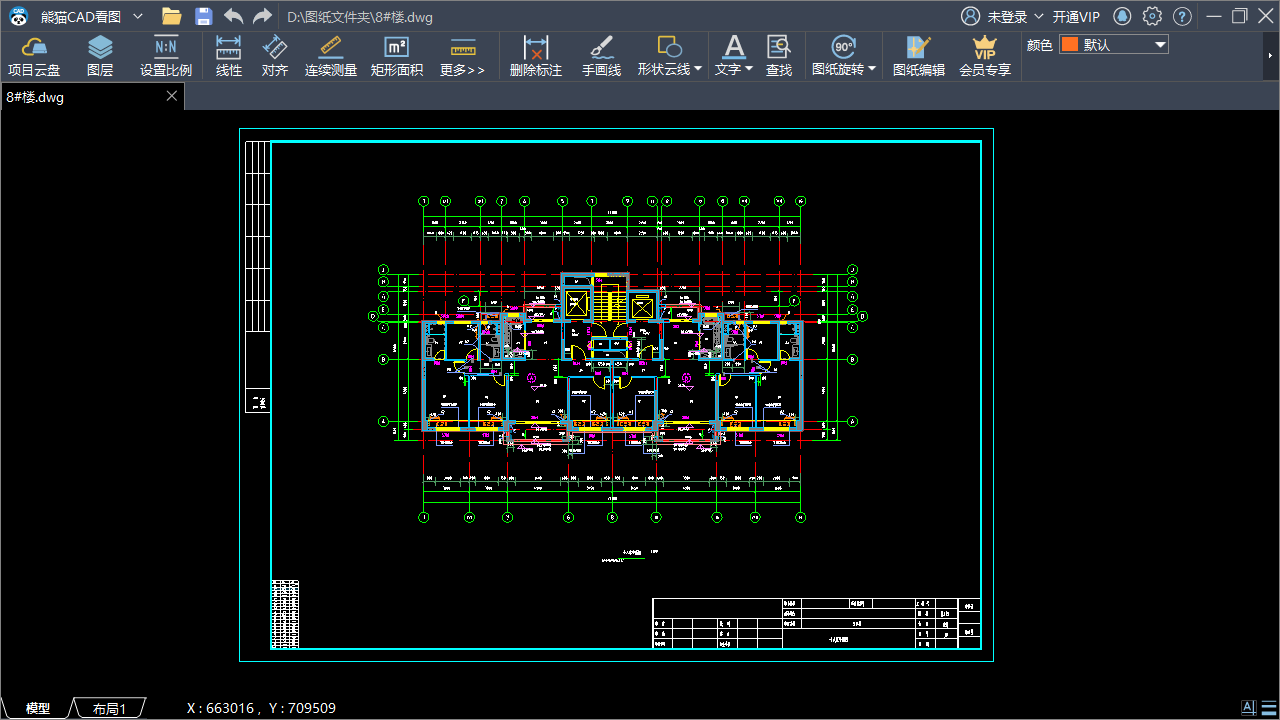The width and height of the screenshot is (1280, 720).
Task: Click the orange color swatch
Action: pos(1070,45)
